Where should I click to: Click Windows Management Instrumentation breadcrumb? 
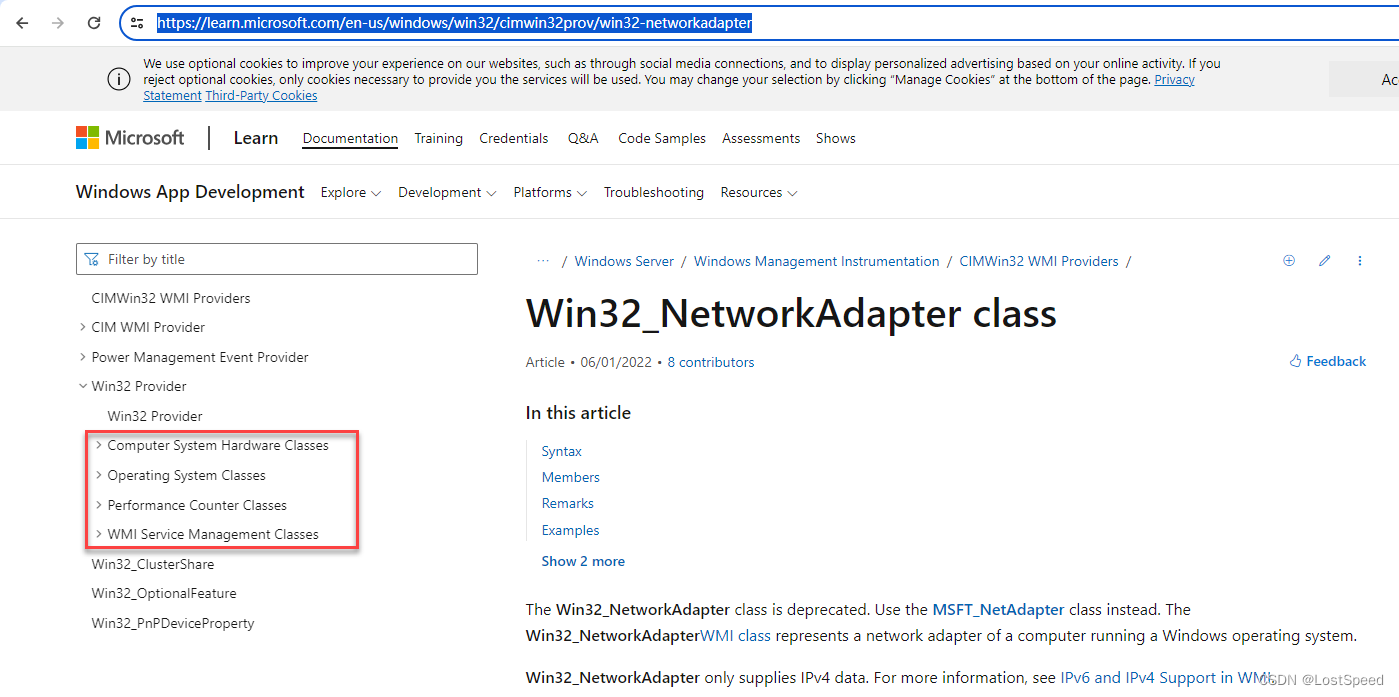pos(817,261)
